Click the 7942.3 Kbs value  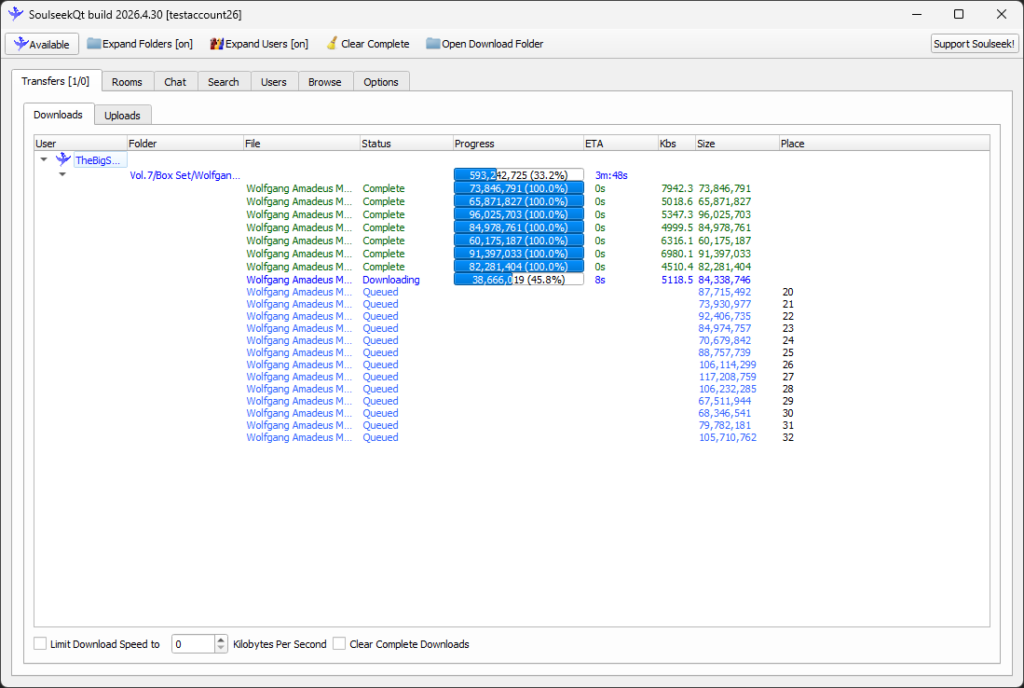click(677, 188)
